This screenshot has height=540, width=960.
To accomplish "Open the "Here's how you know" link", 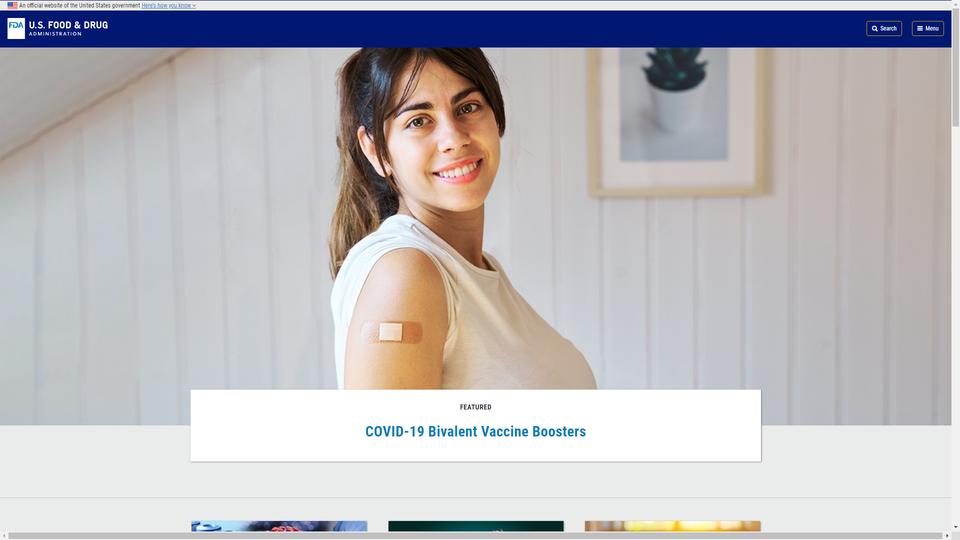I will [166, 6].
